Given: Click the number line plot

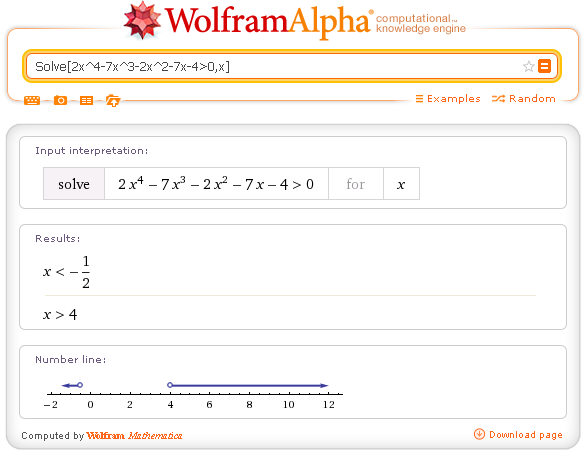Looking at the screenshot, I should tap(193, 395).
